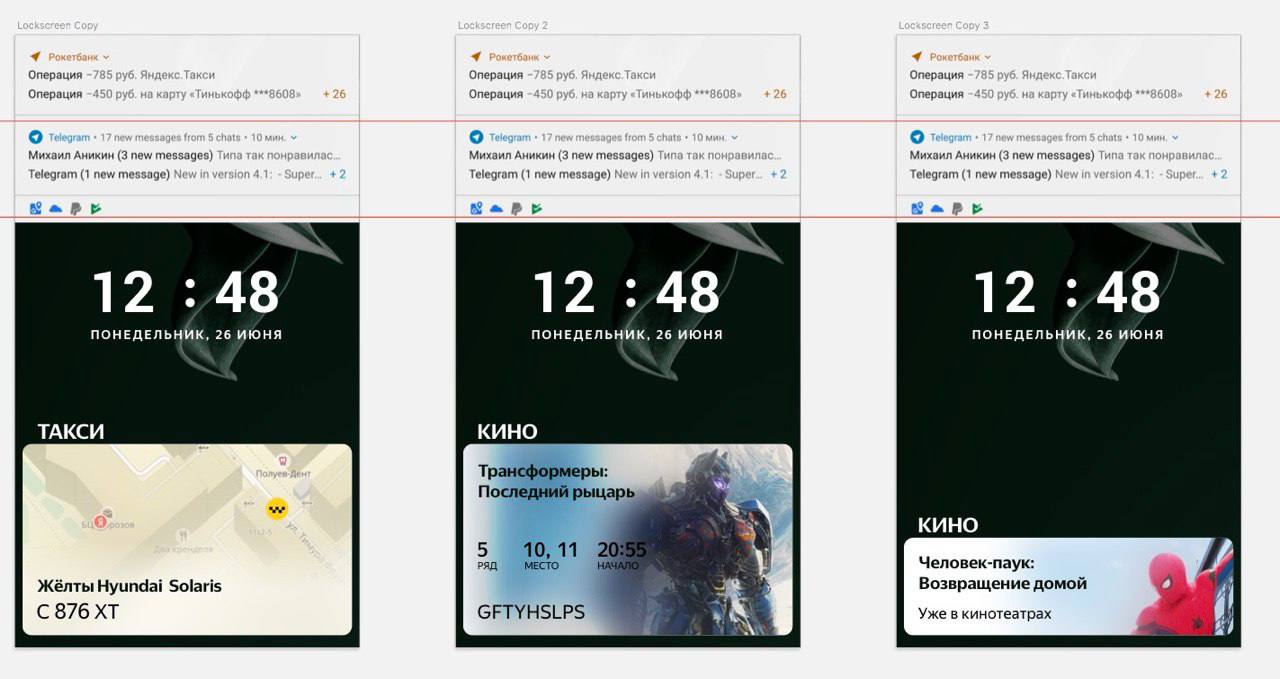Viewport: 1280px width, 679px height.
Task: Tap the green flag icon on Человек-паук lockscreen
Action: tap(977, 209)
